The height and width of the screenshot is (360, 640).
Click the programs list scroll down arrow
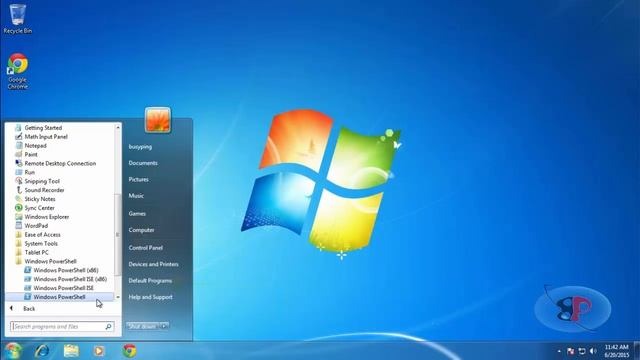118,297
